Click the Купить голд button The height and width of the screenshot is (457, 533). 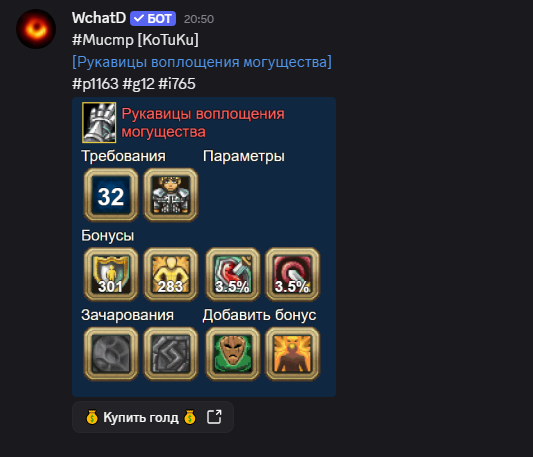click(x=153, y=417)
